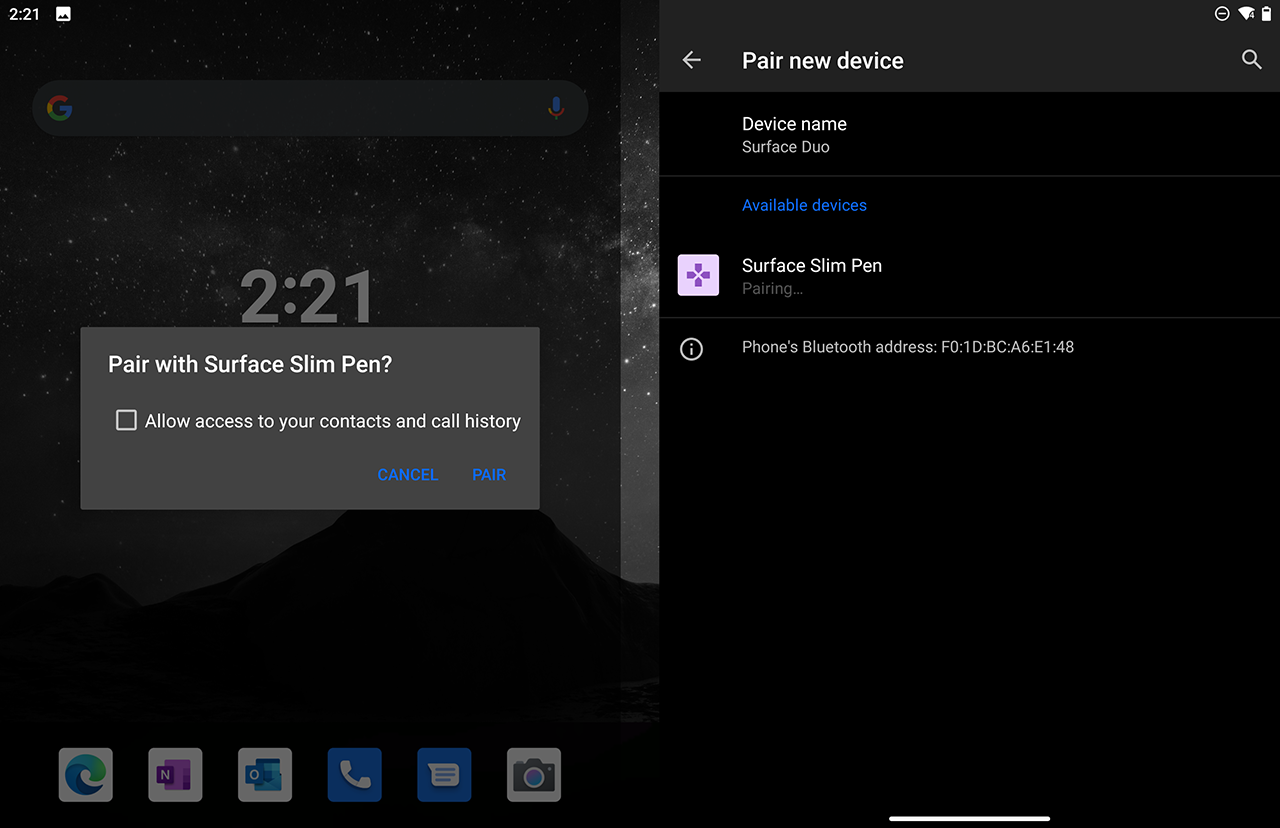1280x828 pixels.
Task: Tap the status bar time 2:21
Action: point(24,14)
